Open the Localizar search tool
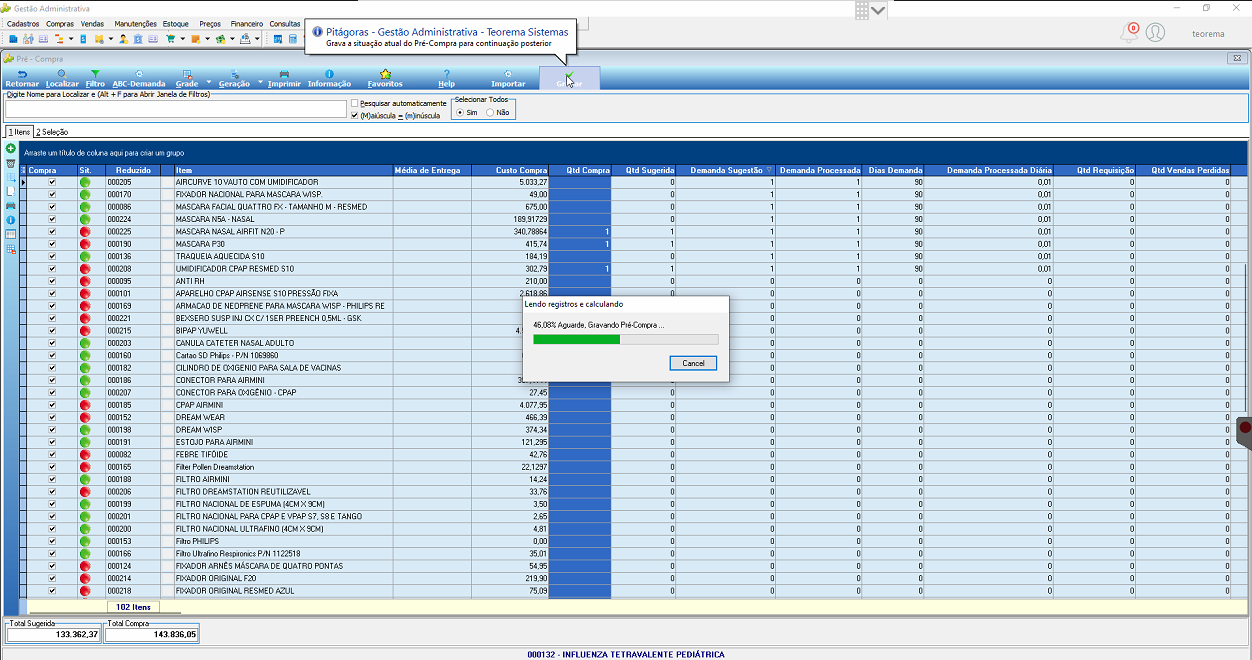This screenshot has height=660, width=1252. pos(62,79)
